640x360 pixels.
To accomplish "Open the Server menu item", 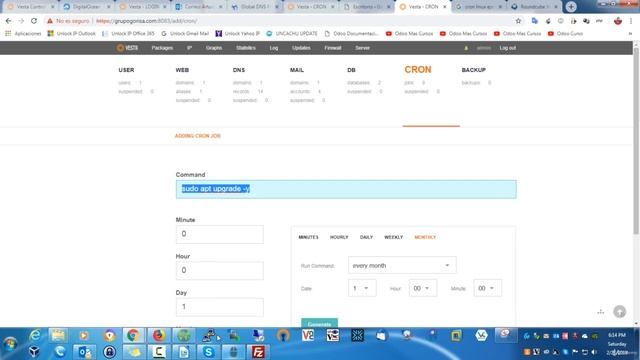I will (362, 48).
